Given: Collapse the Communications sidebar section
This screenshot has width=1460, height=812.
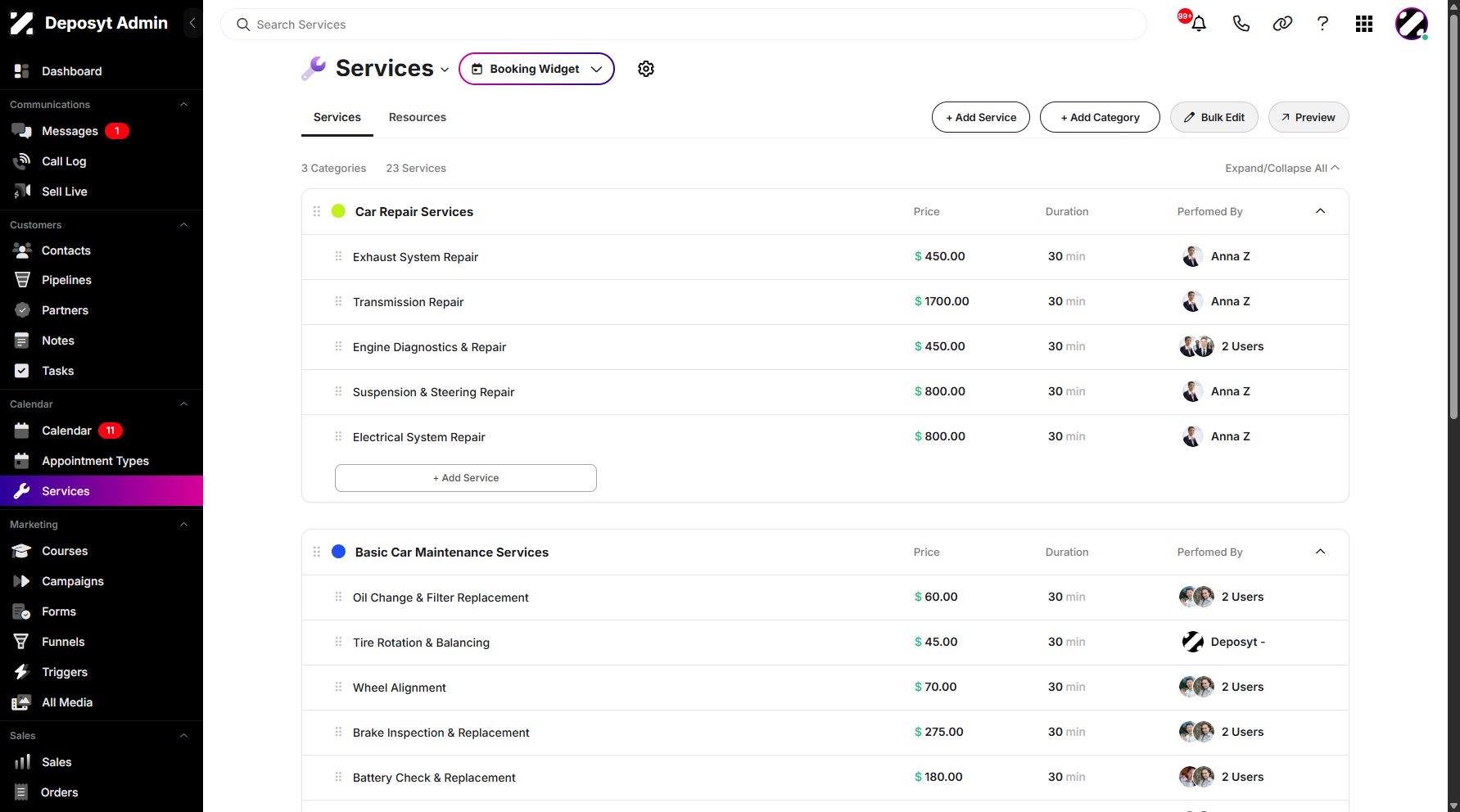Looking at the screenshot, I should (183, 105).
